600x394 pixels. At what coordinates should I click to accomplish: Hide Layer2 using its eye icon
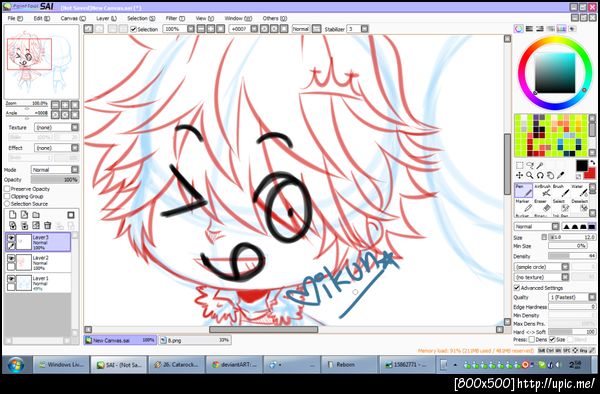point(11,259)
